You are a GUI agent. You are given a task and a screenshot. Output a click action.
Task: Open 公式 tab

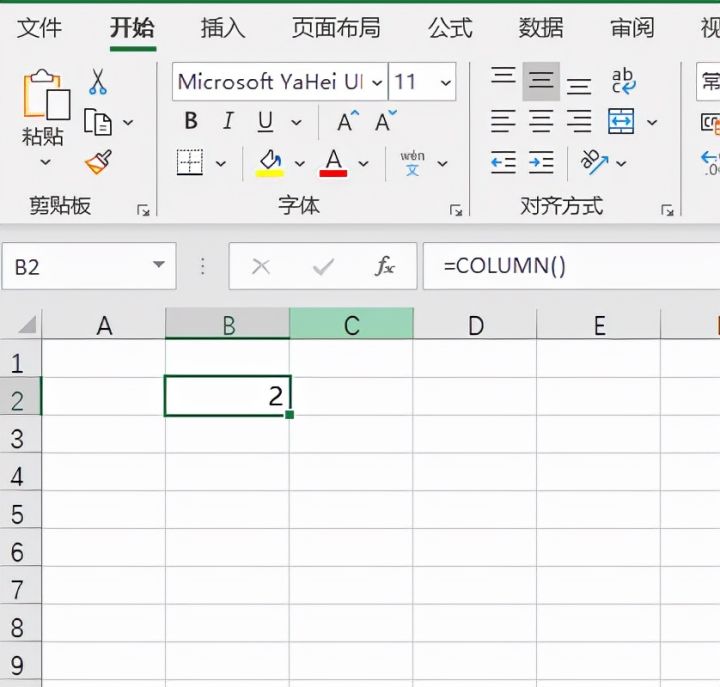450,28
